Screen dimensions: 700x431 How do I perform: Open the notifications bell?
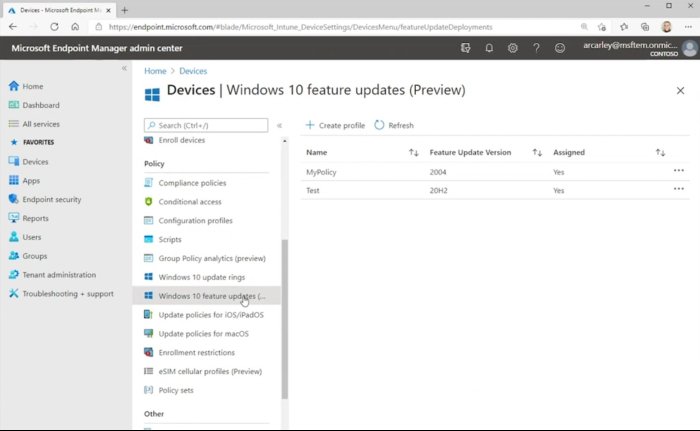(x=489, y=48)
